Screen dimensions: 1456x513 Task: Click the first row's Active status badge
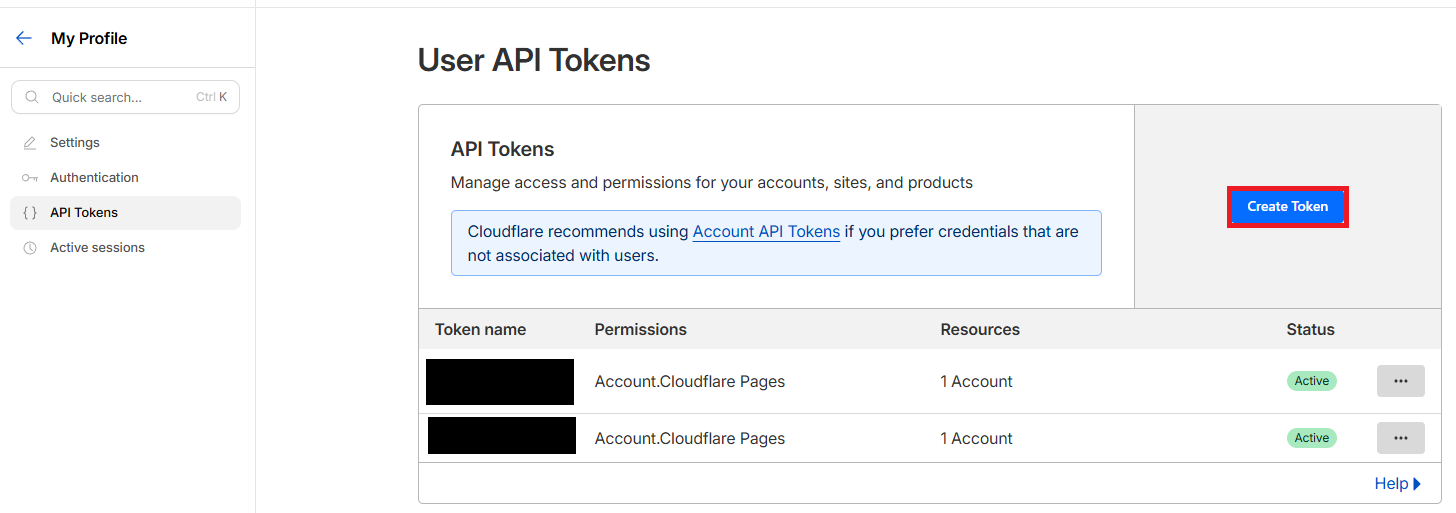1311,381
